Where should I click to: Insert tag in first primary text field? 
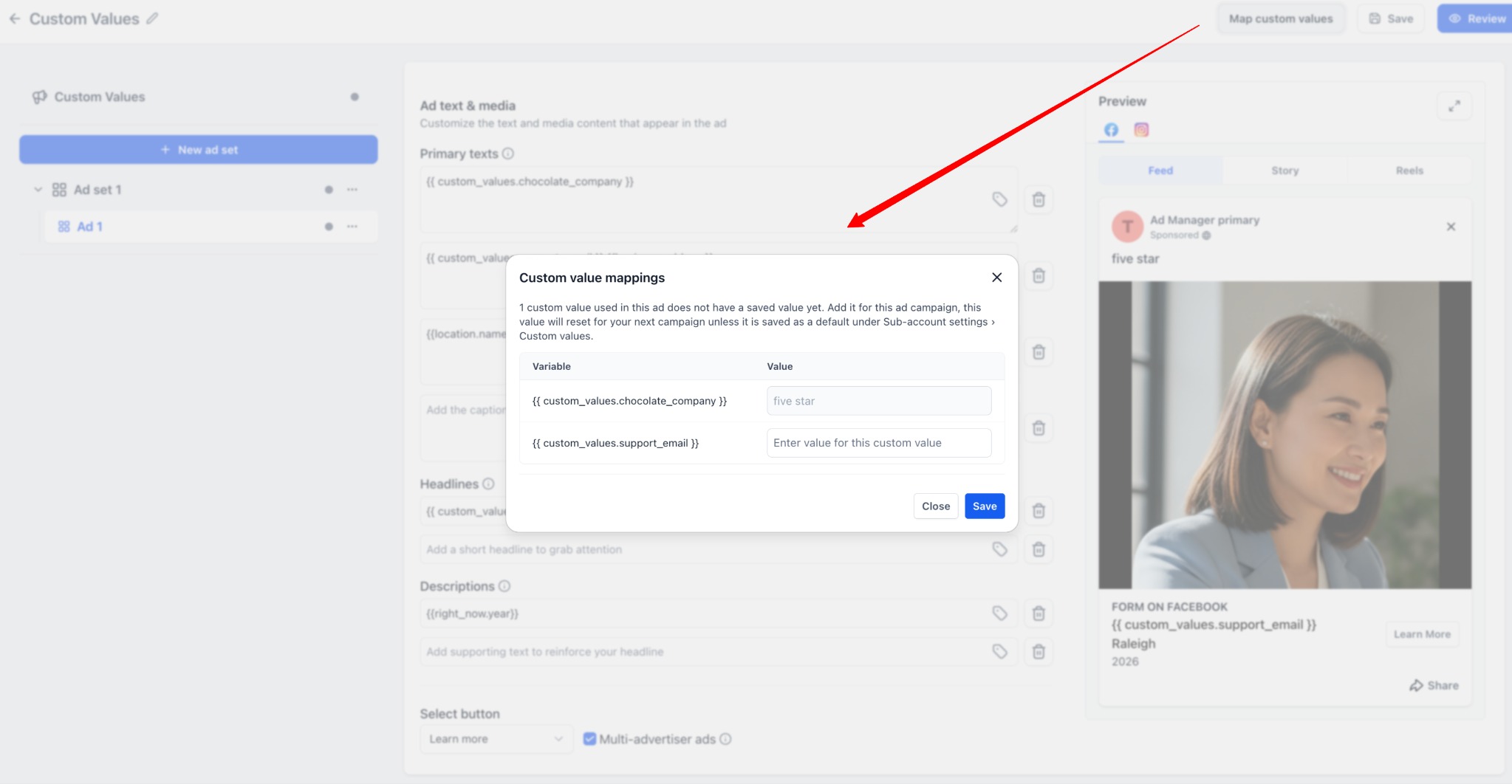(x=999, y=199)
